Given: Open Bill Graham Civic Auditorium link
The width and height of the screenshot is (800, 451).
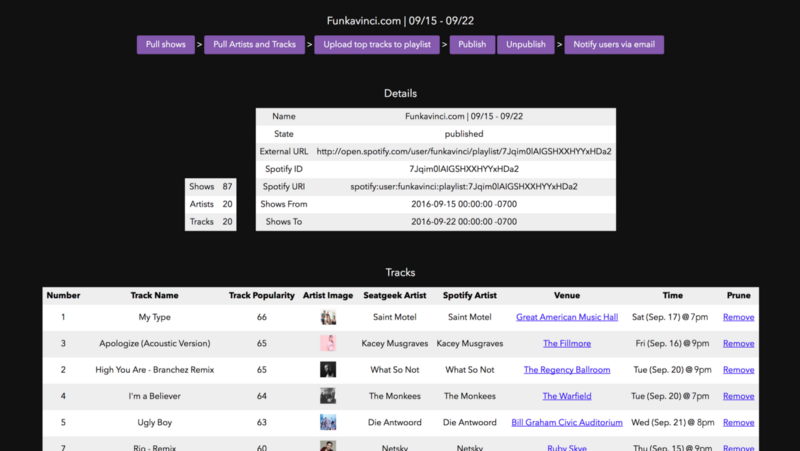Looking at the screenshot, I should point(567,422).
